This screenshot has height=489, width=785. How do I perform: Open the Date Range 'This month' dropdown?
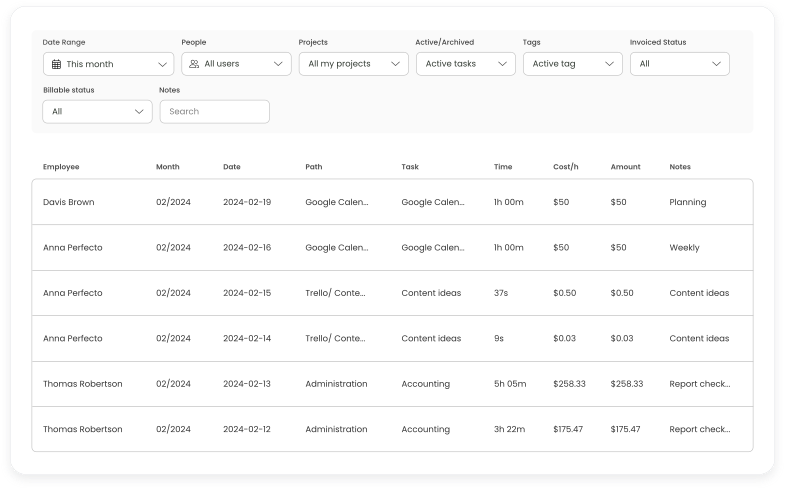[x=108, y=64]
